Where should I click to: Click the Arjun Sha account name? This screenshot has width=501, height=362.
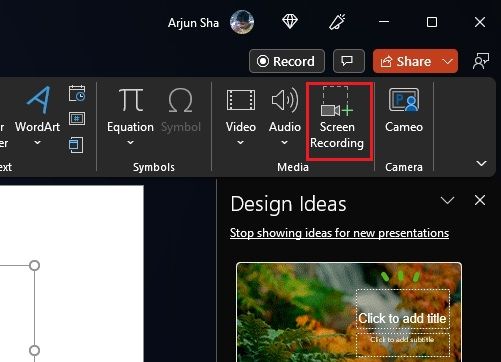click(x=193, y=23)
